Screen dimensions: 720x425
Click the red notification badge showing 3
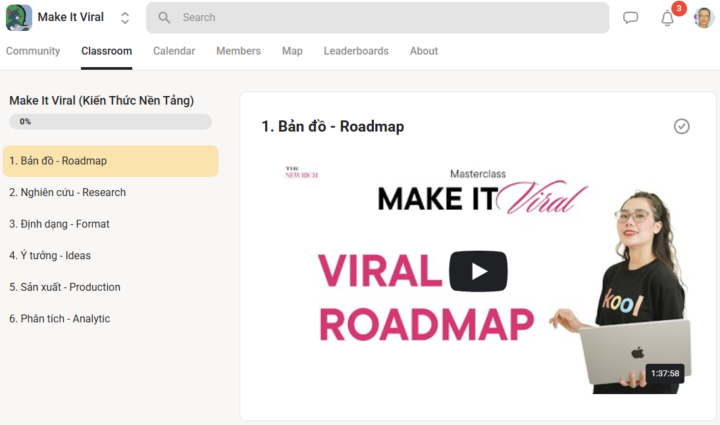[679, 8]
